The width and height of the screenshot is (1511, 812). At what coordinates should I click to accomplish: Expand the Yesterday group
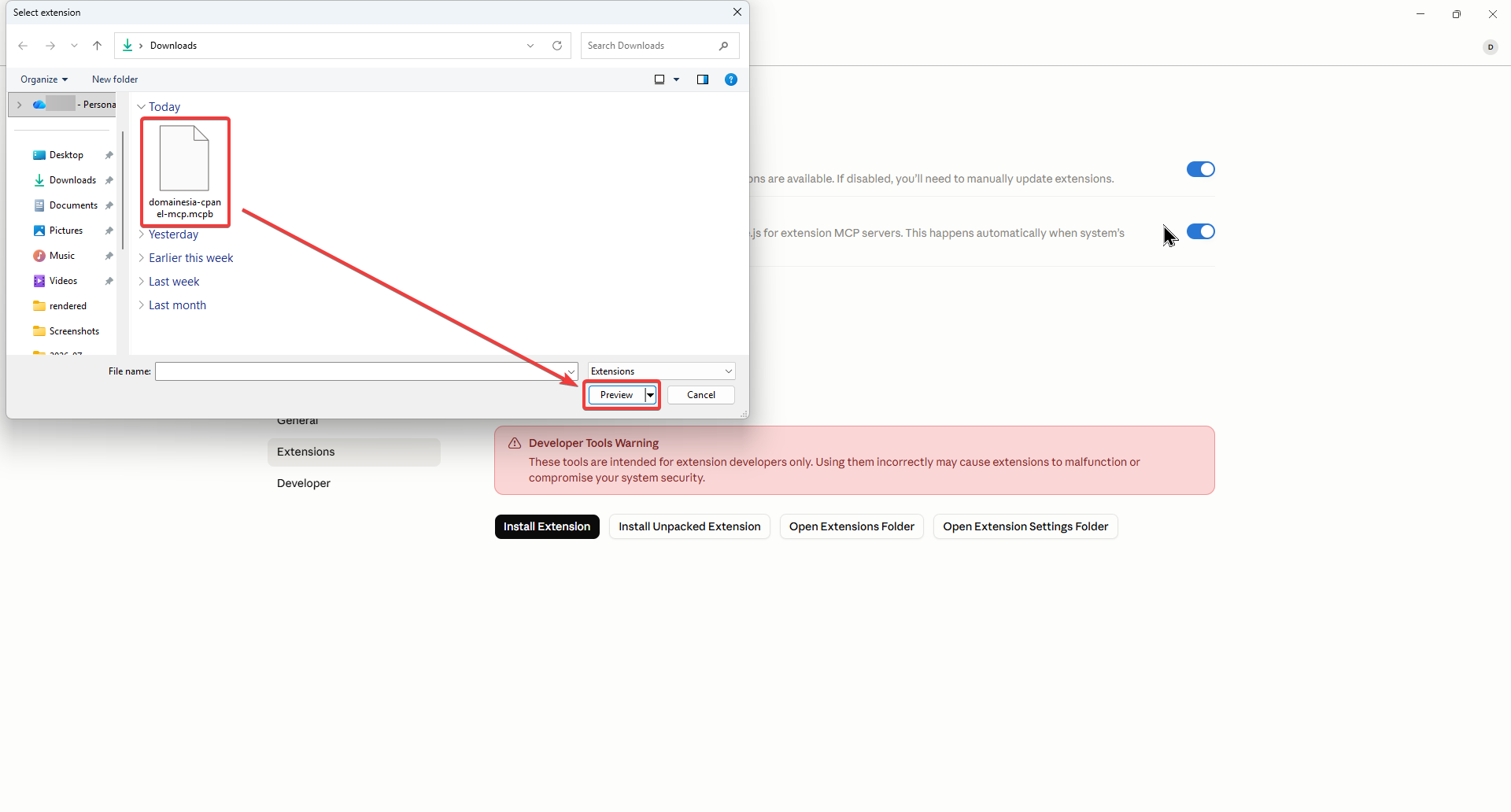pyautogui.click(x=142, y=234)
